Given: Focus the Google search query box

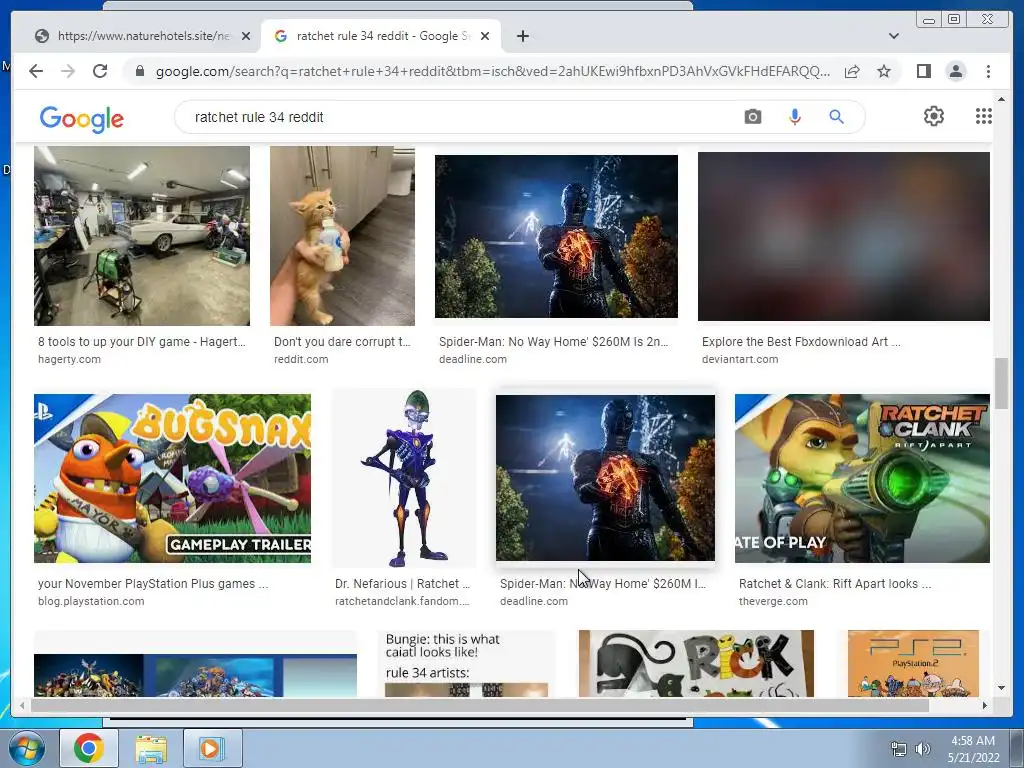Looking at the screenshot, I should pyautogui.click(x=457, y=117).
